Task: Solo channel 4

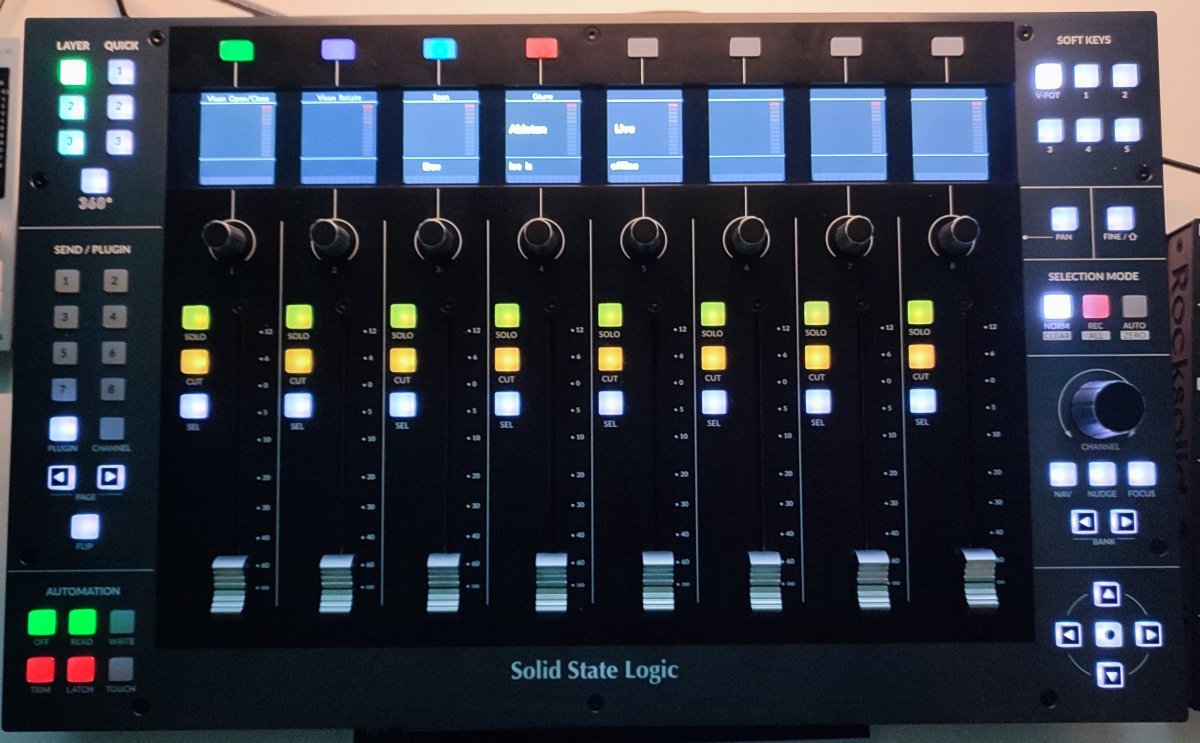Action: point(507,316)
